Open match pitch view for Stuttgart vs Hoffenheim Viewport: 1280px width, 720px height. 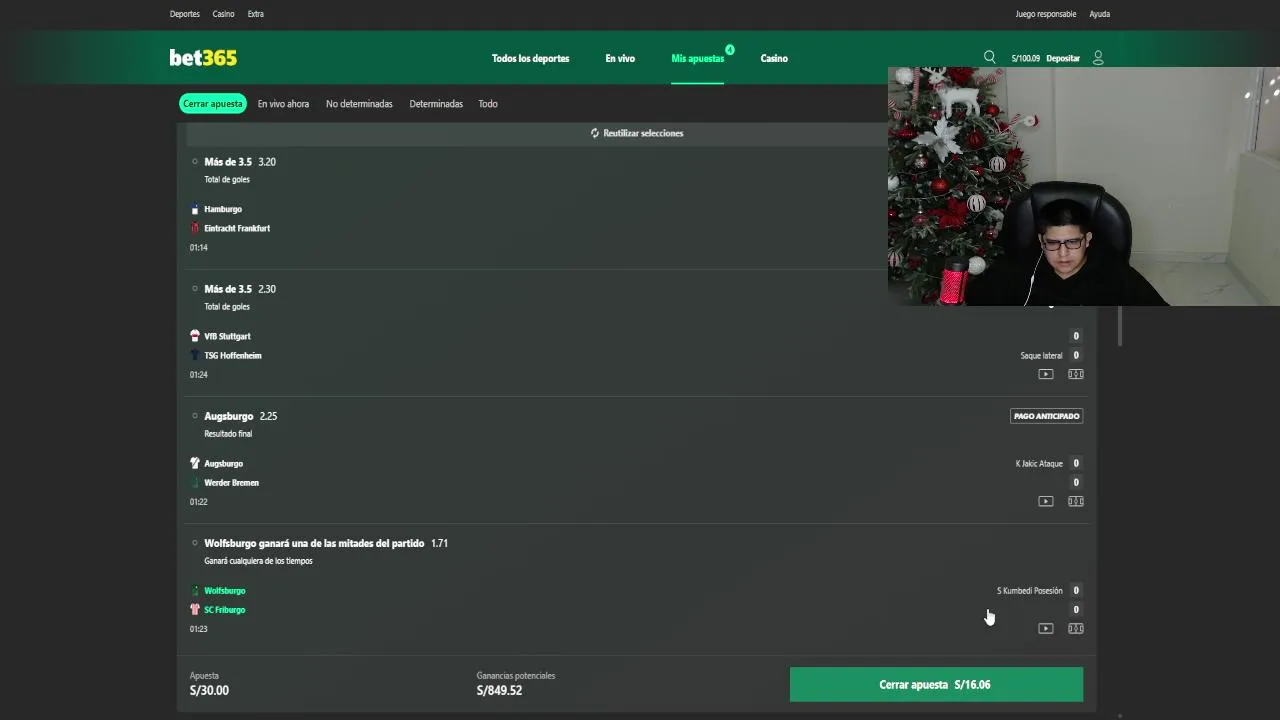(x=1075, y=374)
